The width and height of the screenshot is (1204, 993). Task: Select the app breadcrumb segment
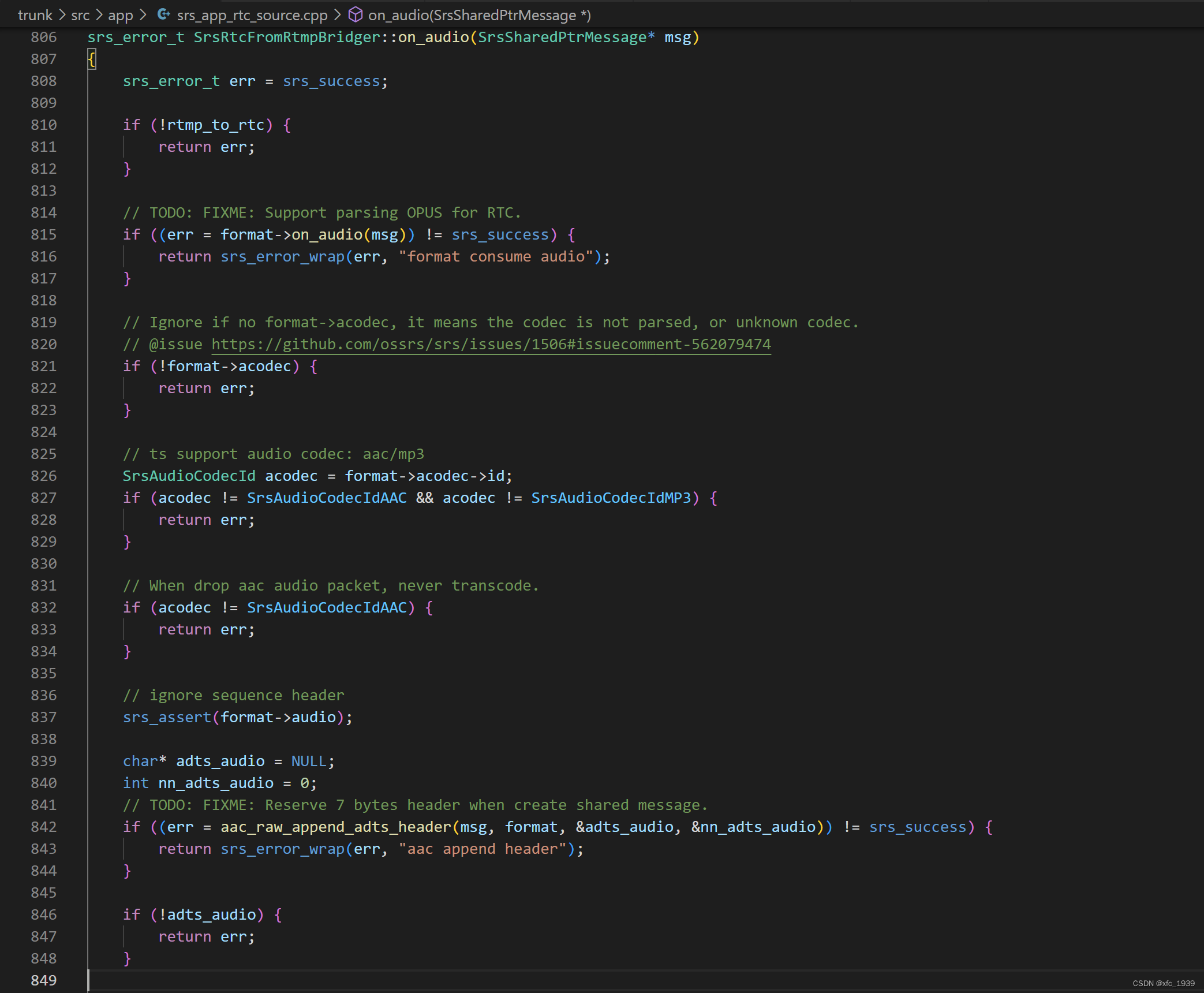click(120, 15)
